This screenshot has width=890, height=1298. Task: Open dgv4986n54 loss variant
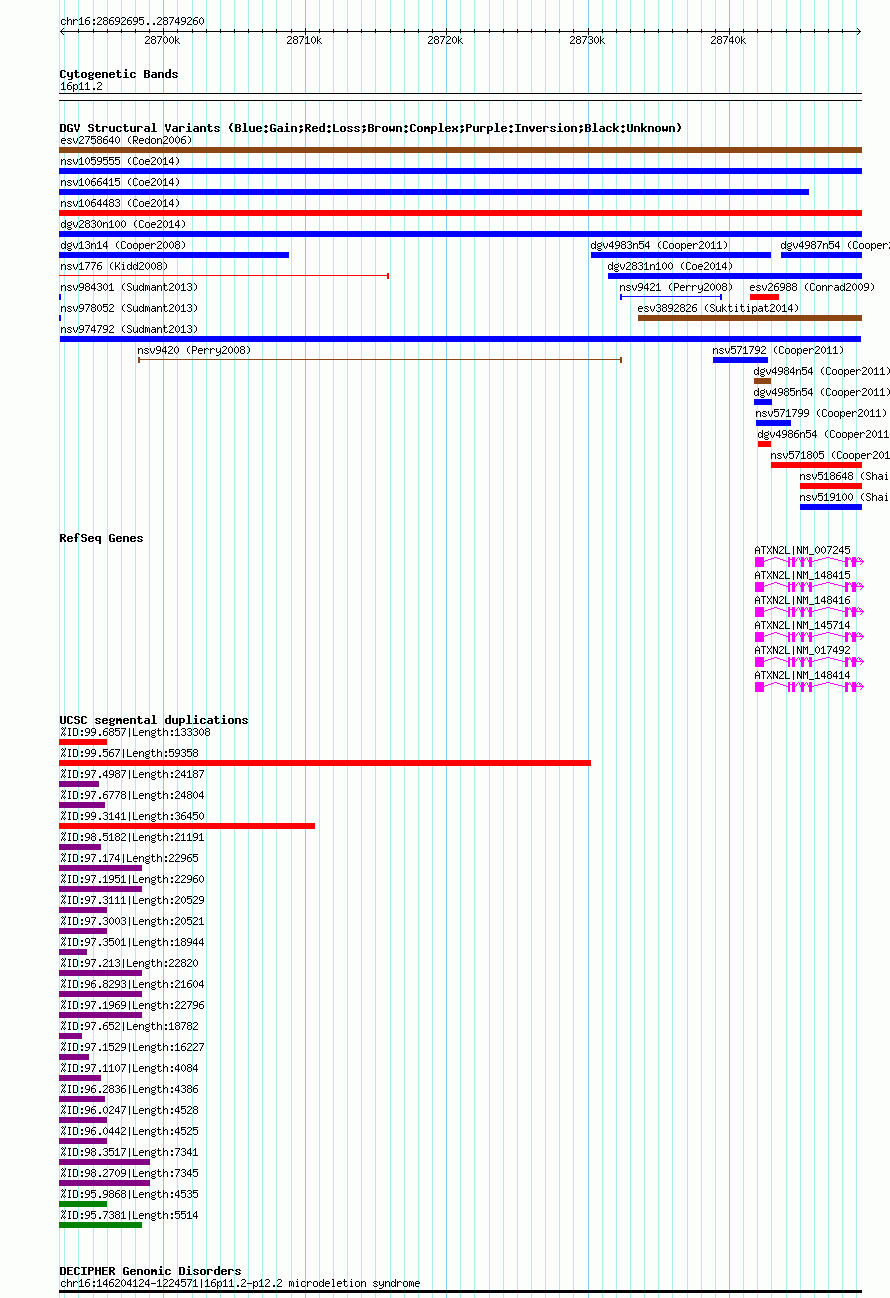click(x=764, y=444)
